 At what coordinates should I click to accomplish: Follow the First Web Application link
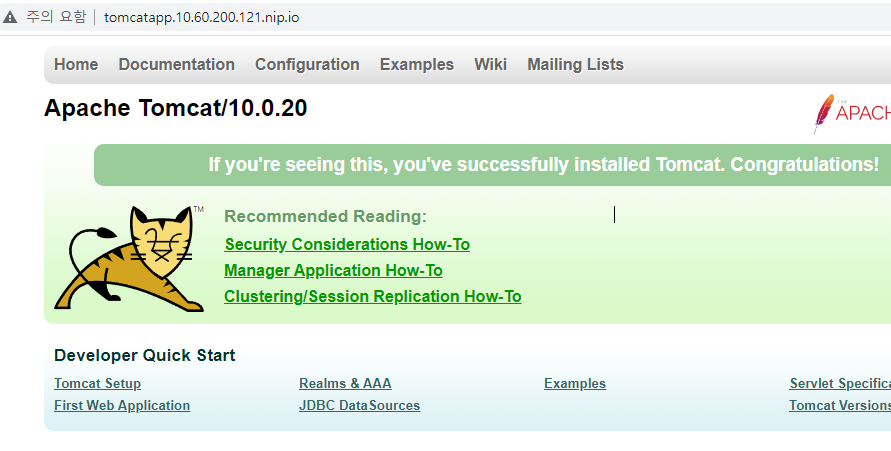click(122, 406)
